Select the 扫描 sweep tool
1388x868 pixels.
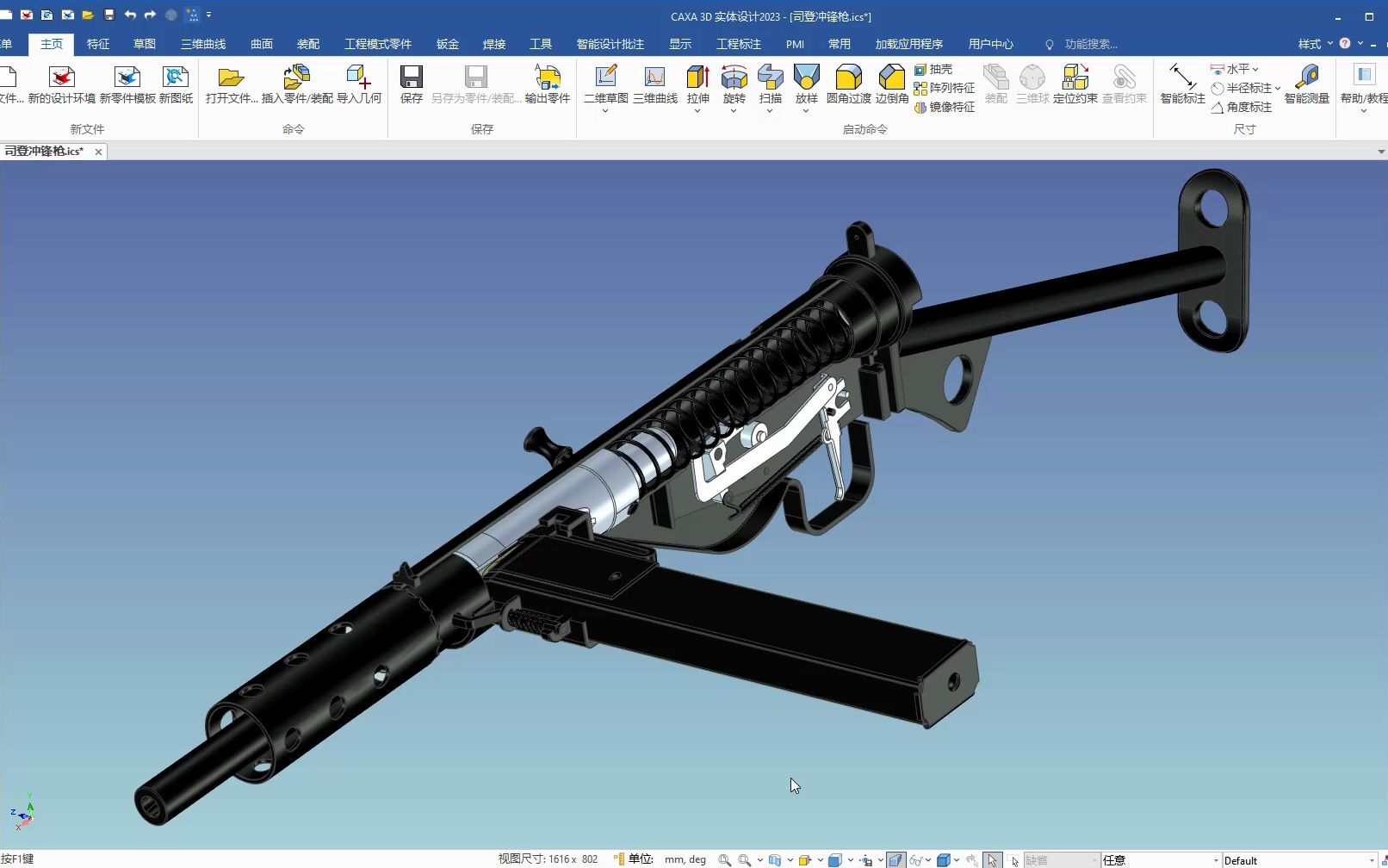(771, 78)
